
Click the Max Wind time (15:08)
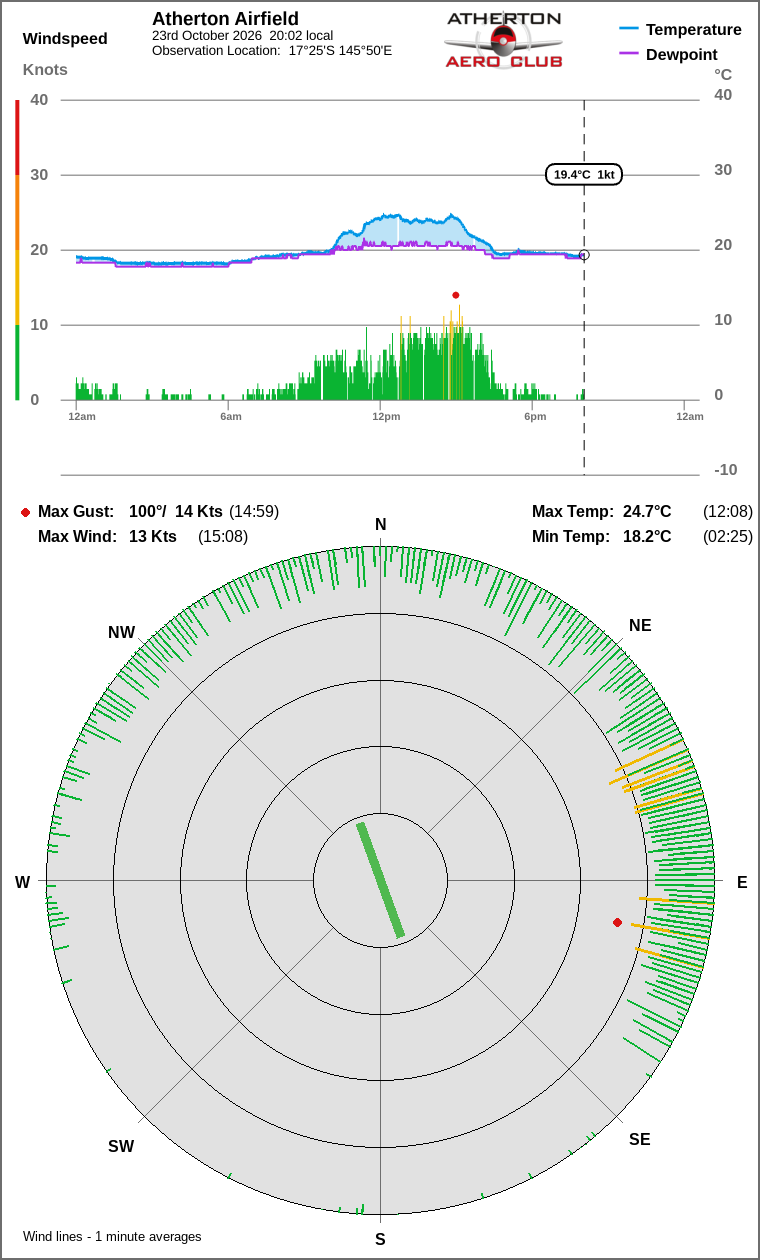pos(223,537)
